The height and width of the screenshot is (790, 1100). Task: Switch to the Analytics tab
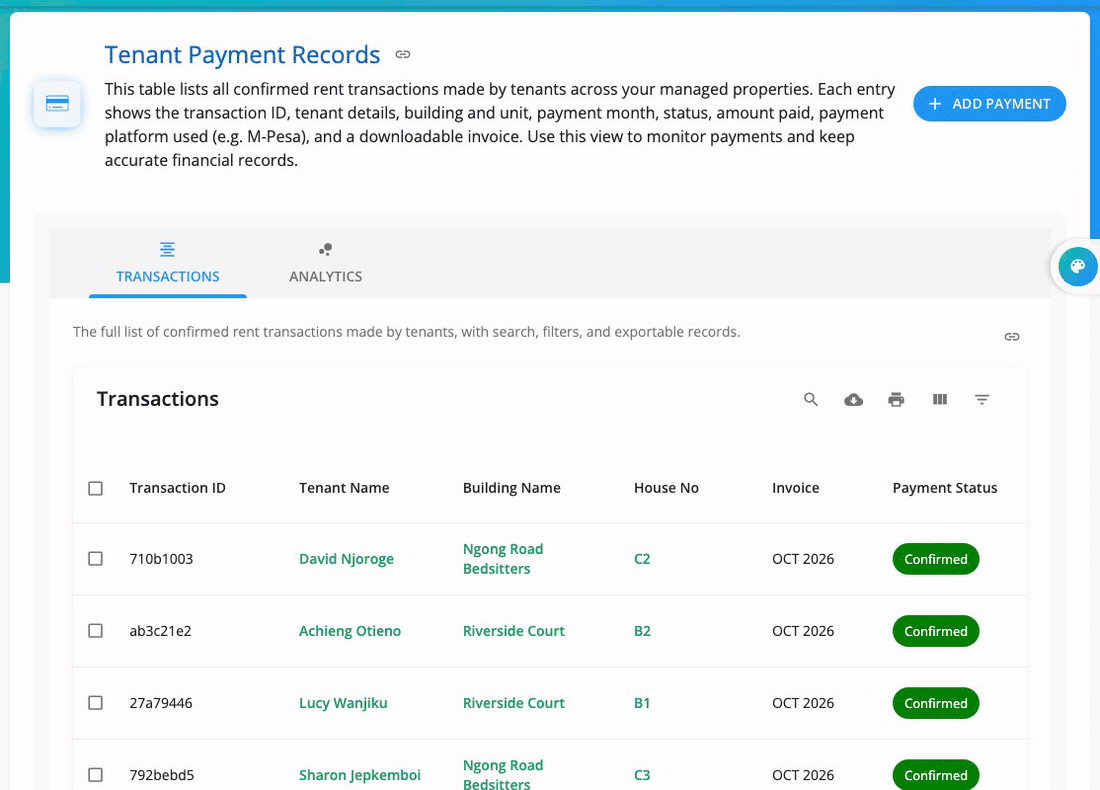point(326,263)
